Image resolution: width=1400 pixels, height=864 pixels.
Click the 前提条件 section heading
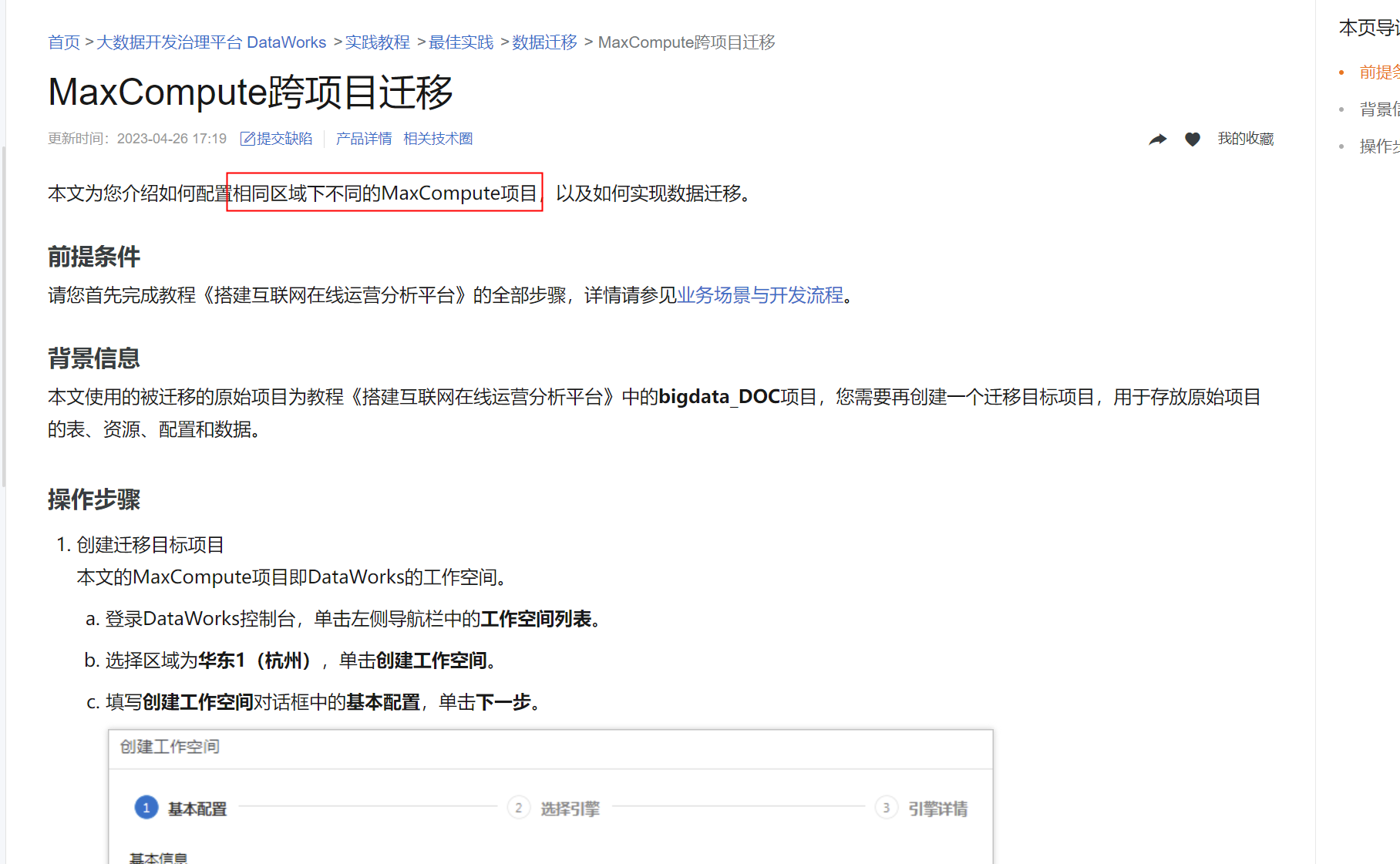click(94, 257)
